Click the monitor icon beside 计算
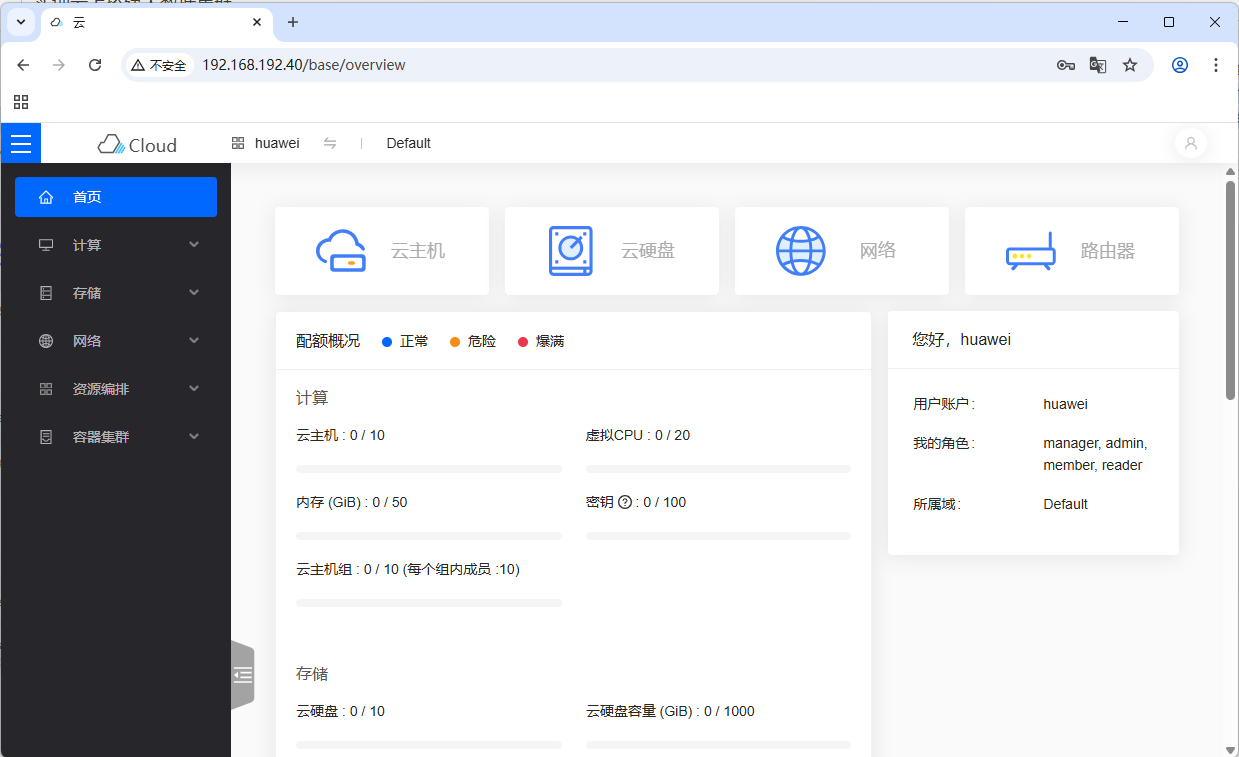 click(x=46, y=245)
